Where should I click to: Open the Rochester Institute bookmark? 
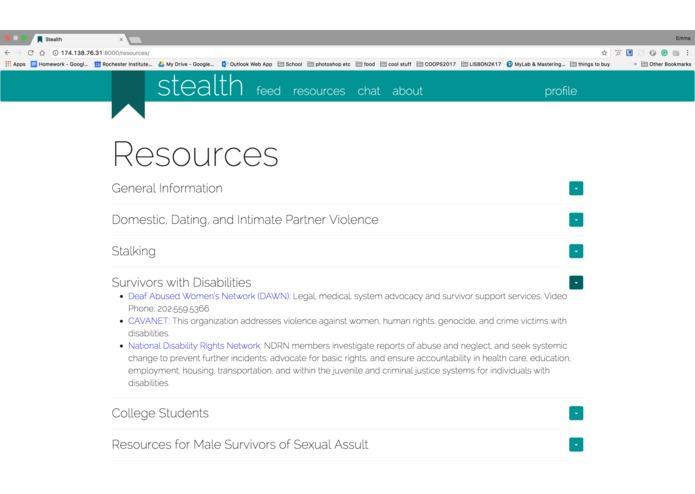tap(123, 64)
